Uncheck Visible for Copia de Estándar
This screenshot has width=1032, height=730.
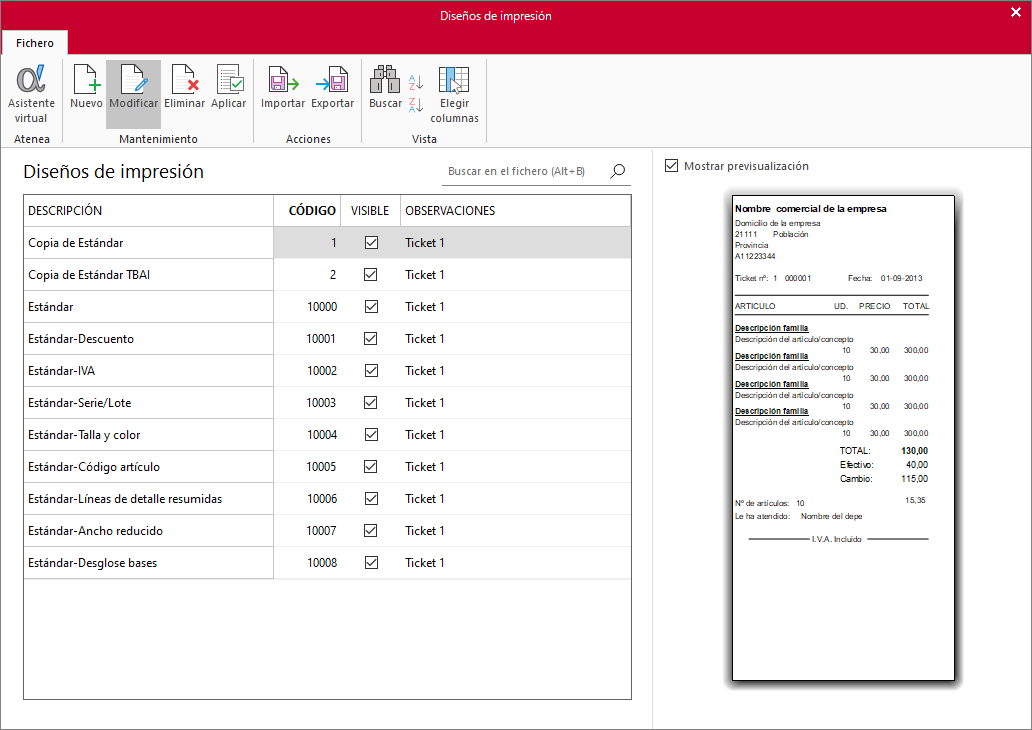tap(371, 243)
